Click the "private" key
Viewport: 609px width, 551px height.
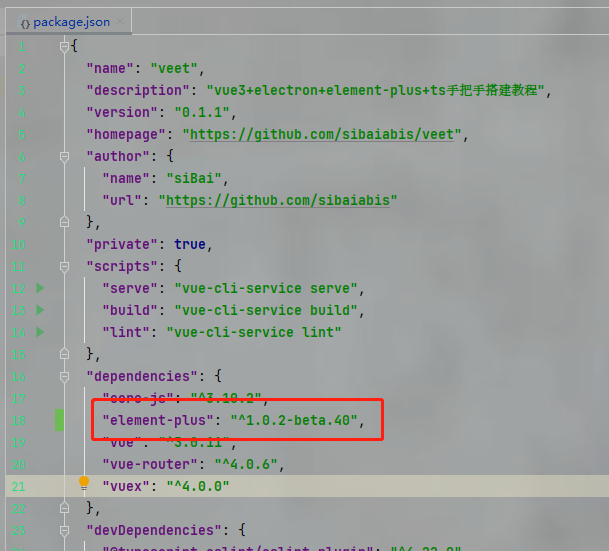click(x=122, y=245)
